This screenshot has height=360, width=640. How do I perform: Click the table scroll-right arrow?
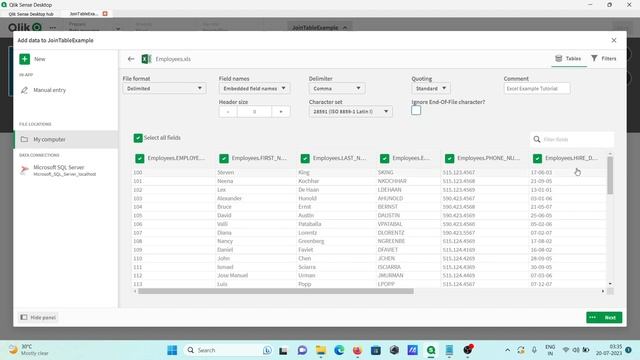point(602,291)
